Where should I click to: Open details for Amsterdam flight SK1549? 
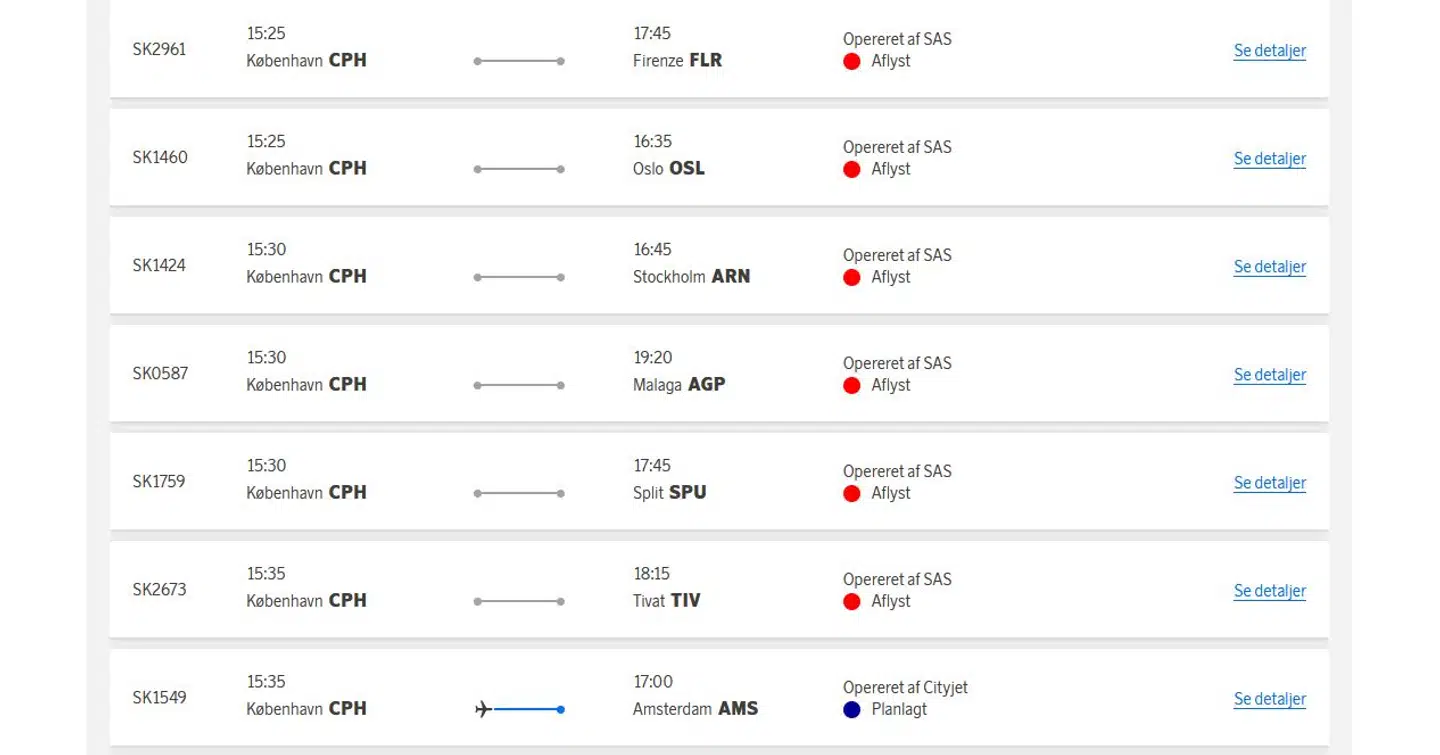(x=1269, y=699)
